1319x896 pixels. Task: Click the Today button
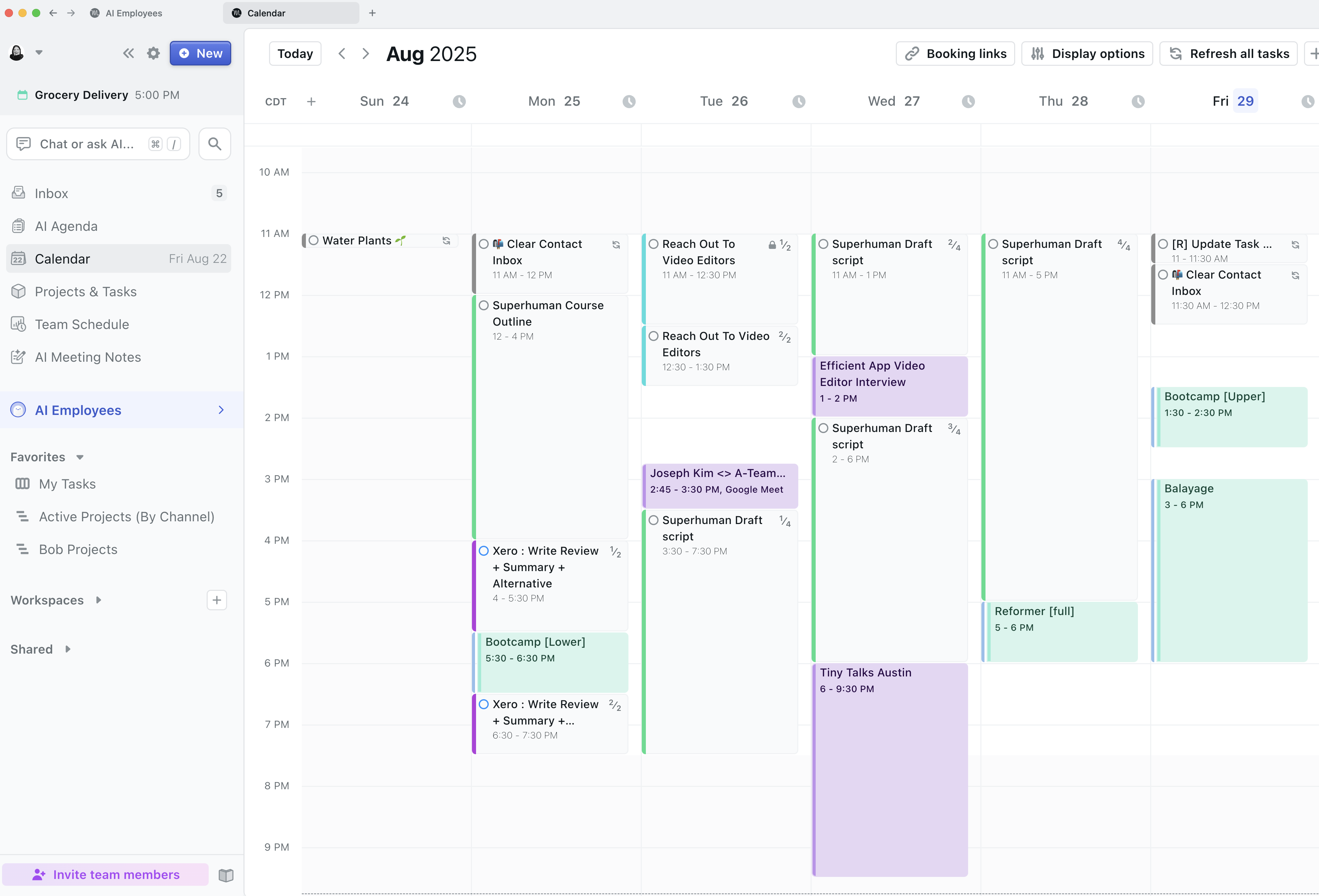pyautogui.click(x=295, y=53)
